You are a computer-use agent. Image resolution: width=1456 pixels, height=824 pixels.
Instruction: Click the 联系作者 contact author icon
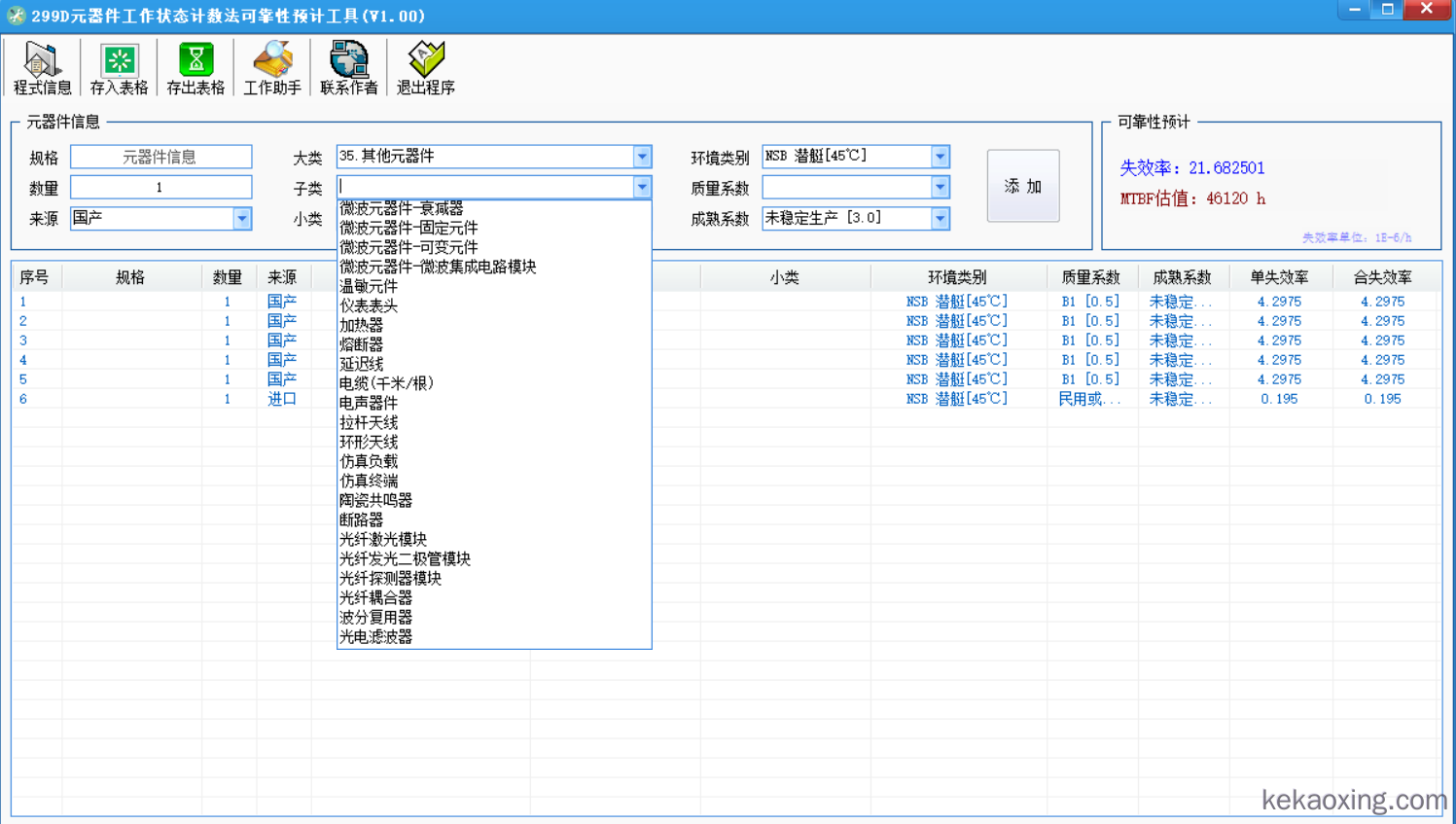point(348,68)
